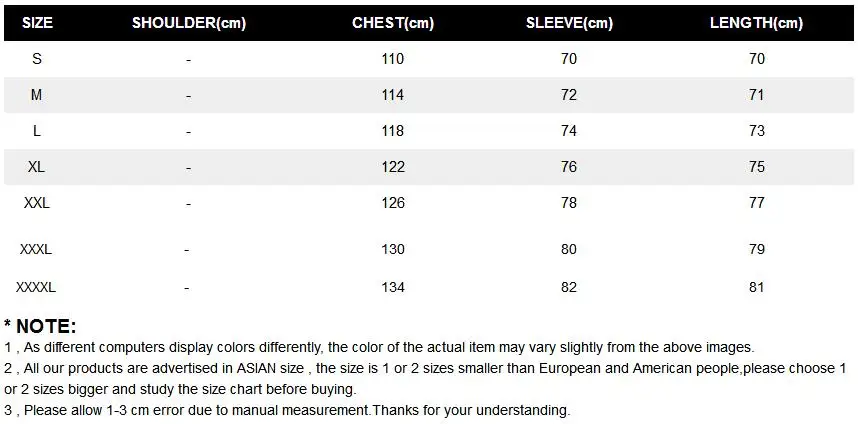858x424 pixels.
Task: Click length value 71 for size M
Action: (x=757, y=95)
